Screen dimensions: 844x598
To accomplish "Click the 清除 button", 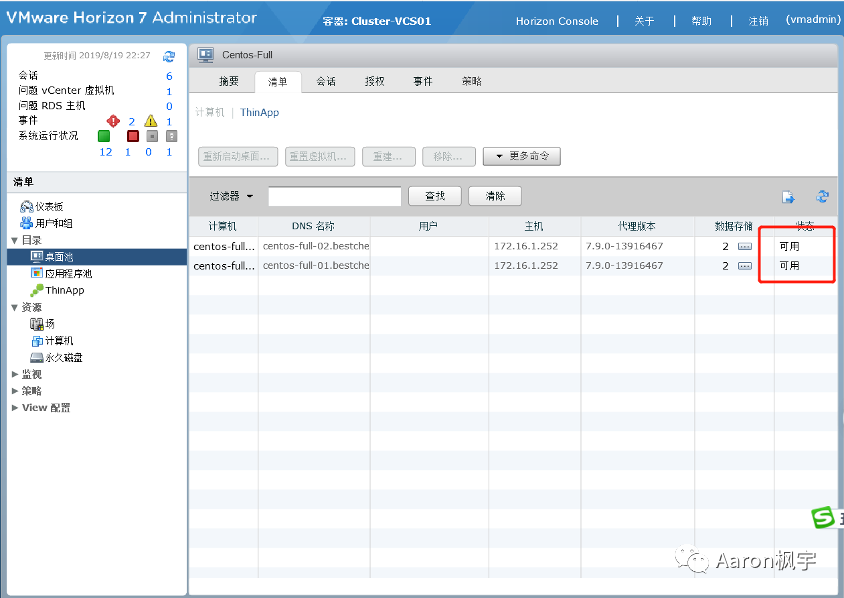I will click(x=495, y=196).
